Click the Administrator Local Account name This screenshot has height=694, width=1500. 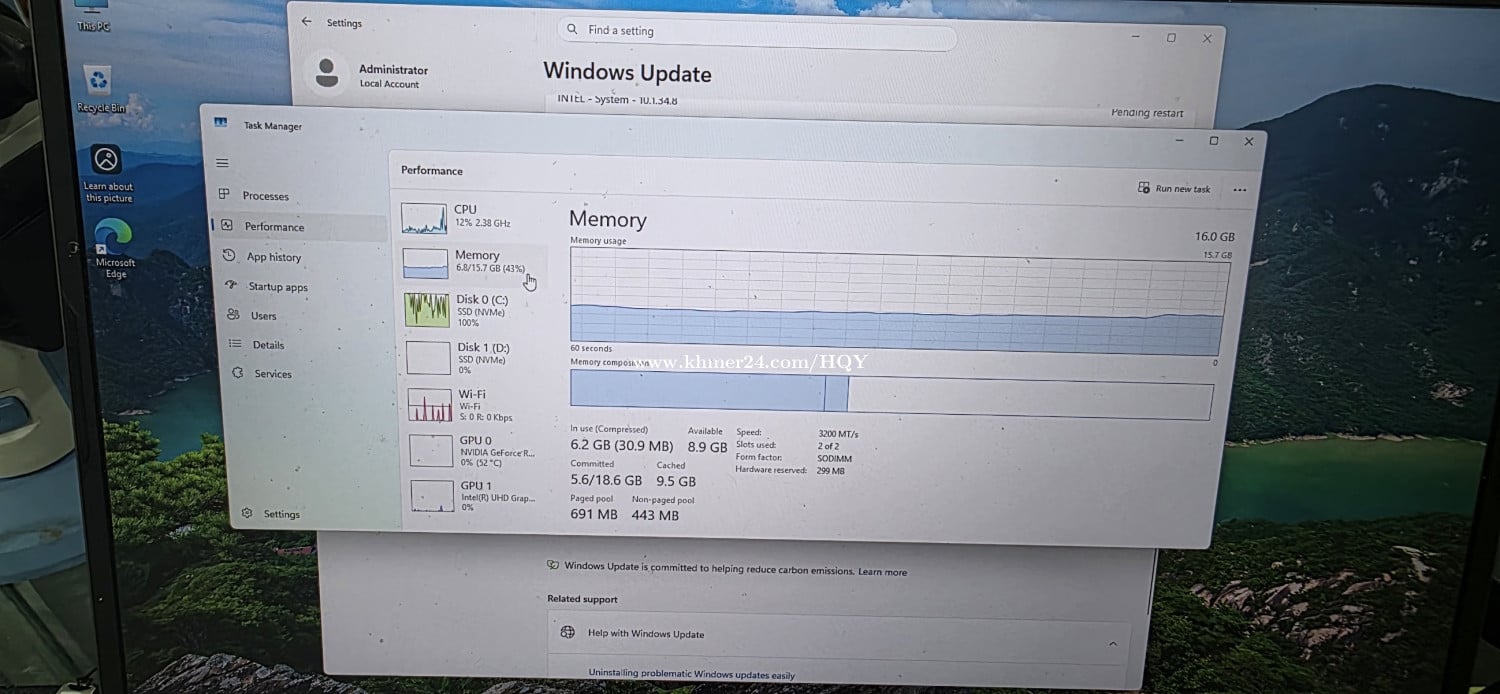[393, 76]
